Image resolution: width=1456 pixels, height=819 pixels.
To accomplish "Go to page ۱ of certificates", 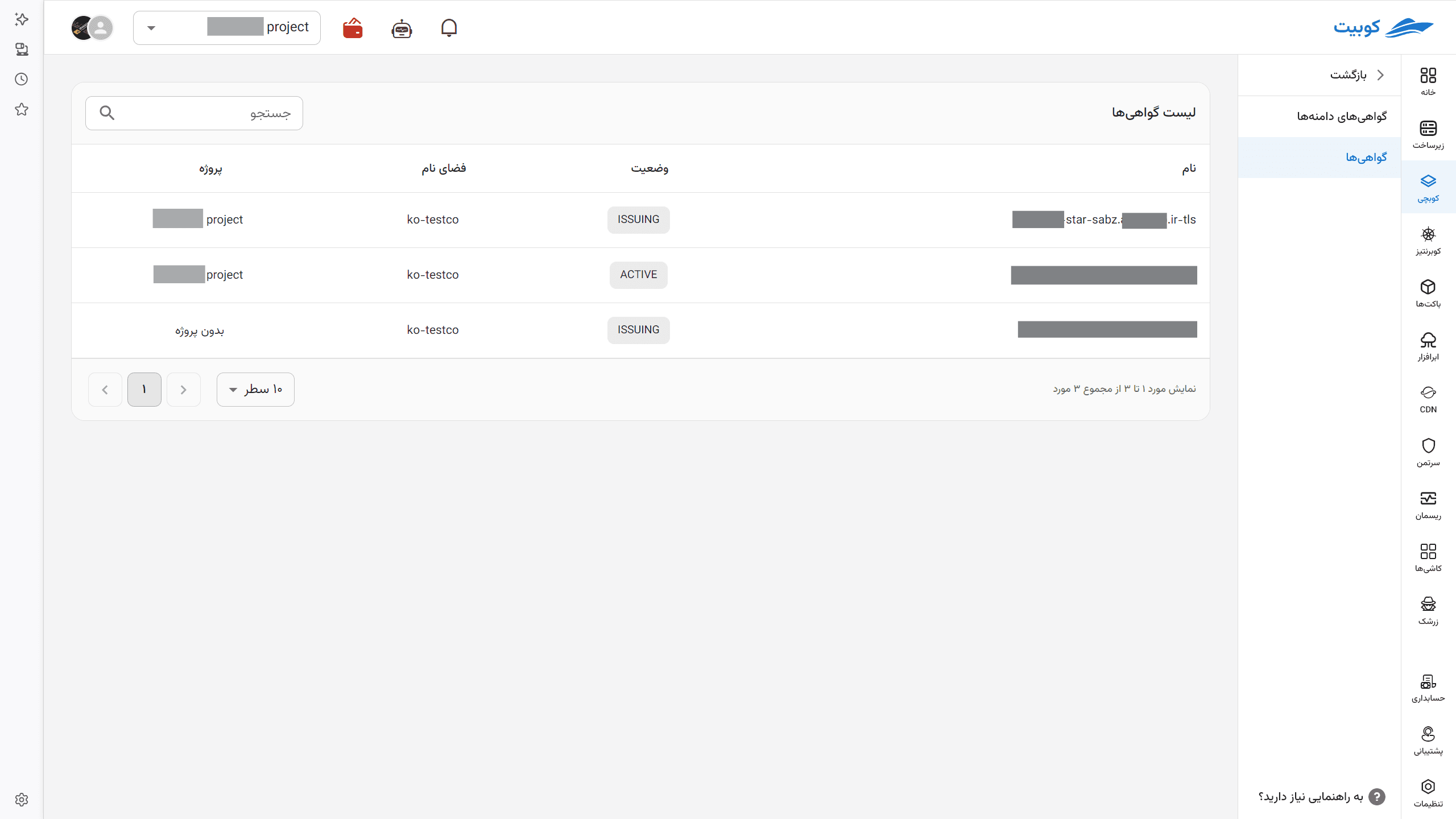I will (144, 390).
